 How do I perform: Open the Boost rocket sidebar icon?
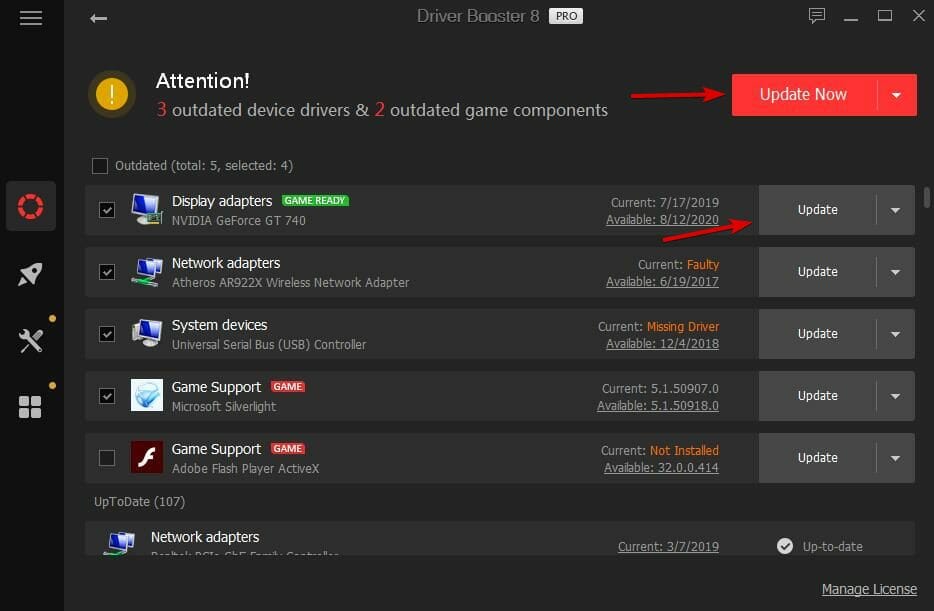(x=30, y=274)
